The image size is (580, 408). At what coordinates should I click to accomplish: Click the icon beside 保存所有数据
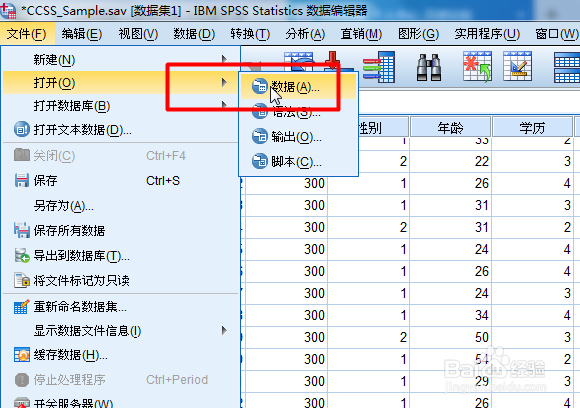21,230
